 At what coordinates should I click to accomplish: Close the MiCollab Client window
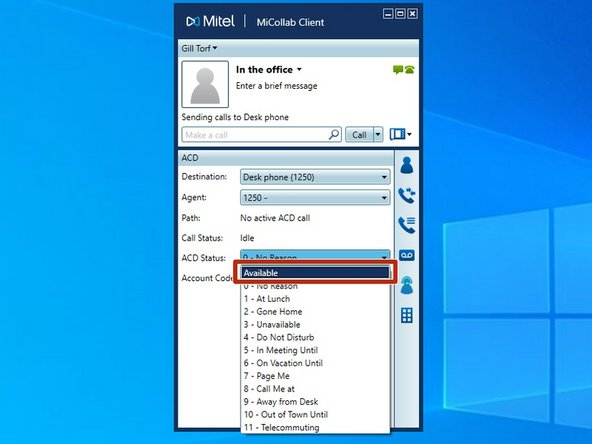pyautogui.click(x=413, y=14)
